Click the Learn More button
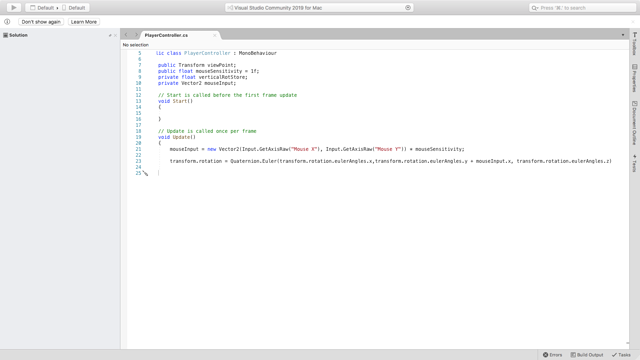This screenshot has width=640, height=360. pyautogui.click(x=84, y=22)
